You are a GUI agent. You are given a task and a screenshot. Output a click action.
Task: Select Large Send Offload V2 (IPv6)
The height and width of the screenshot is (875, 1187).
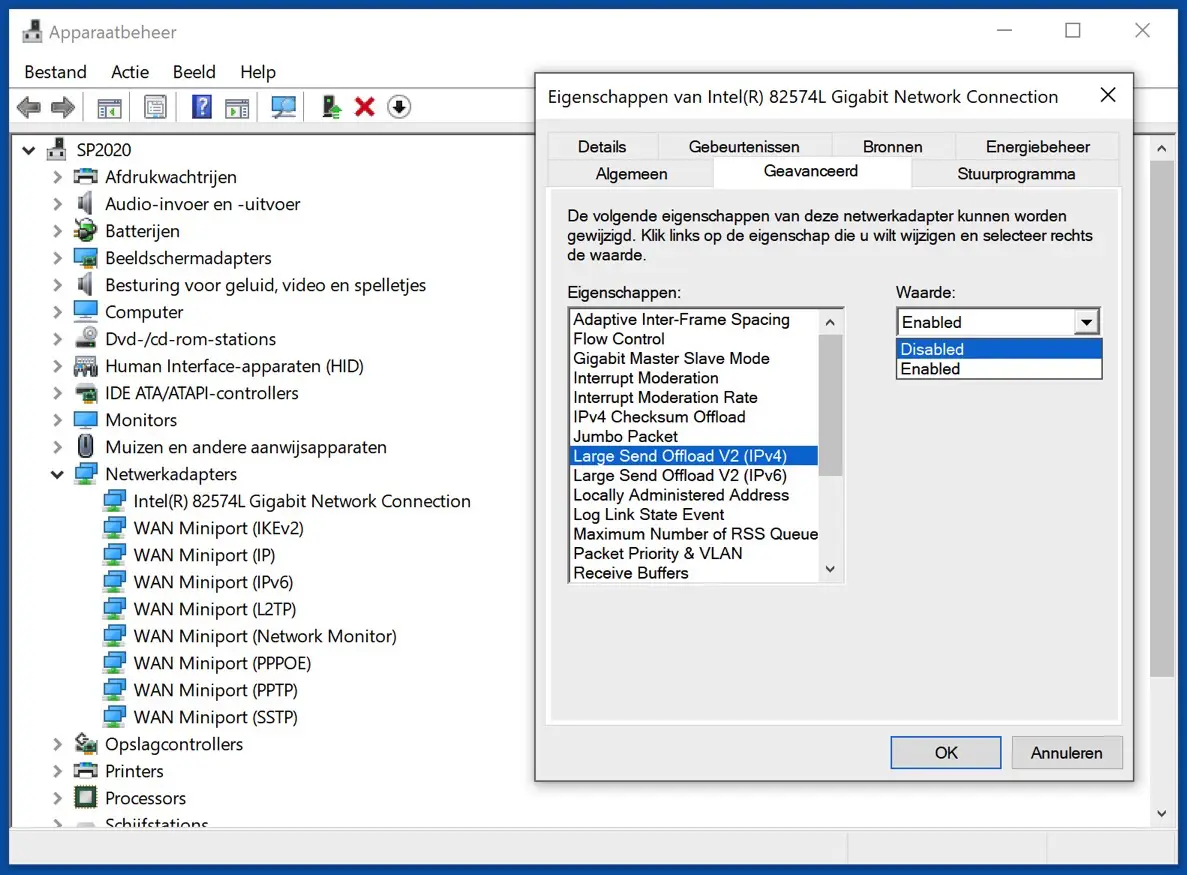pyautogui.click(x=693, y=475)
